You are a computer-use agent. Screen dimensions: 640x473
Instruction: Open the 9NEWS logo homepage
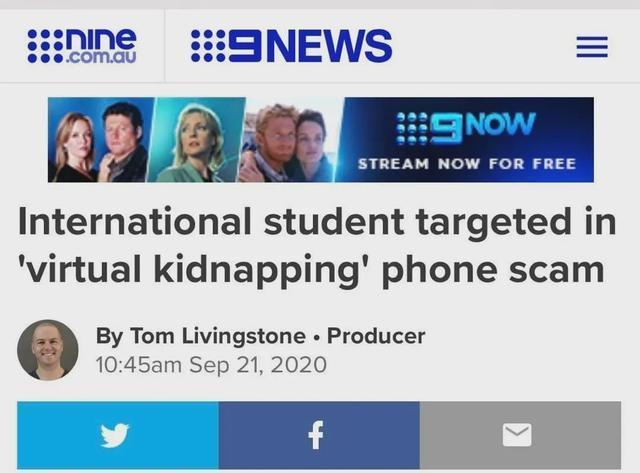tap(291, 46)
